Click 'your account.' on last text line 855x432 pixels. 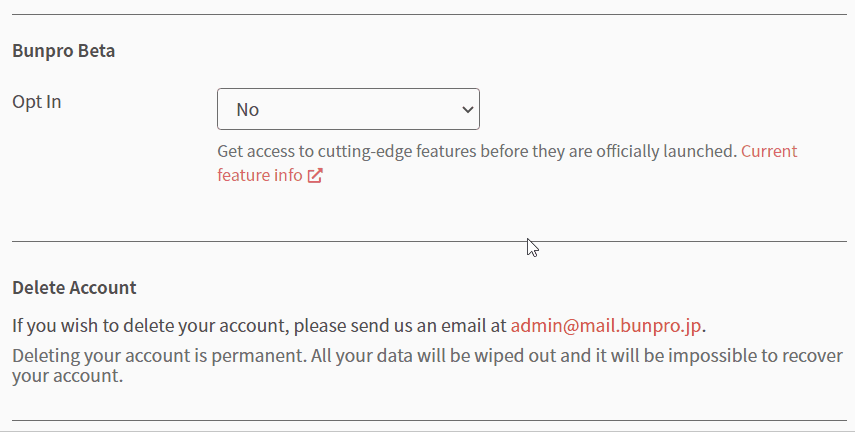[68, 376]
